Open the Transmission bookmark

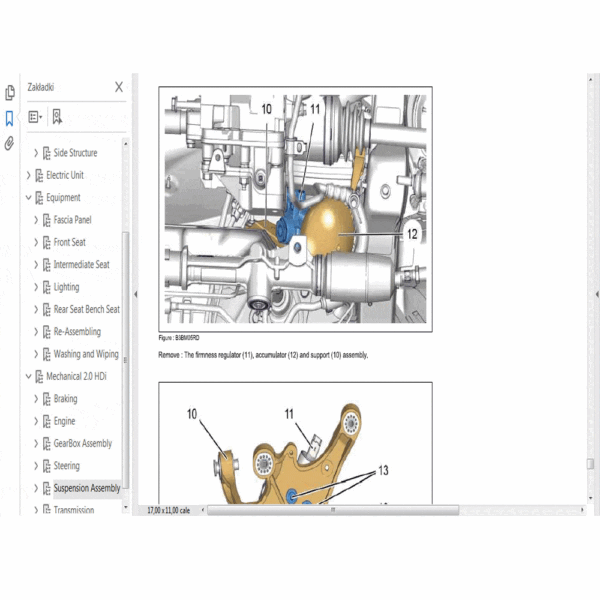pos(74,510)
